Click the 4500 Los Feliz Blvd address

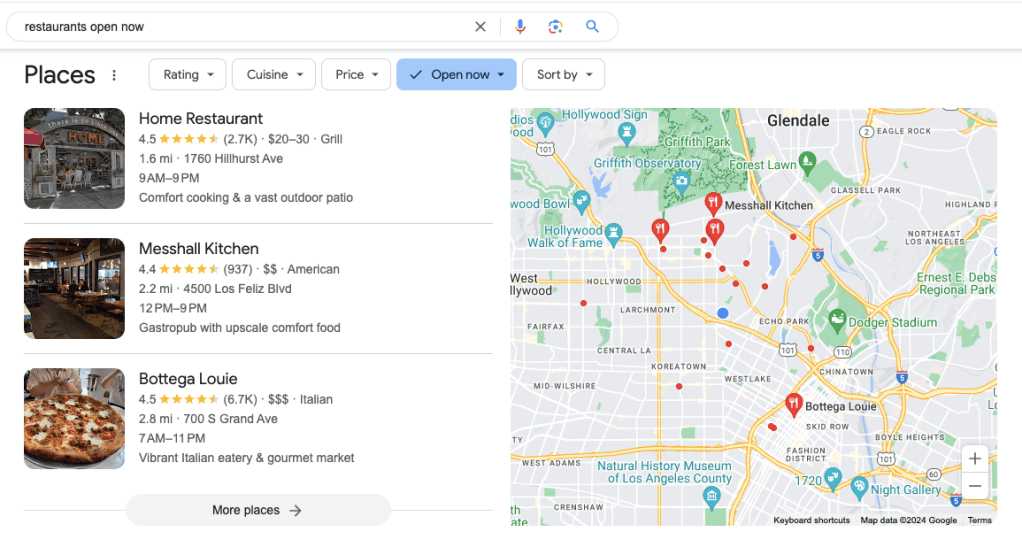[237, 289]
